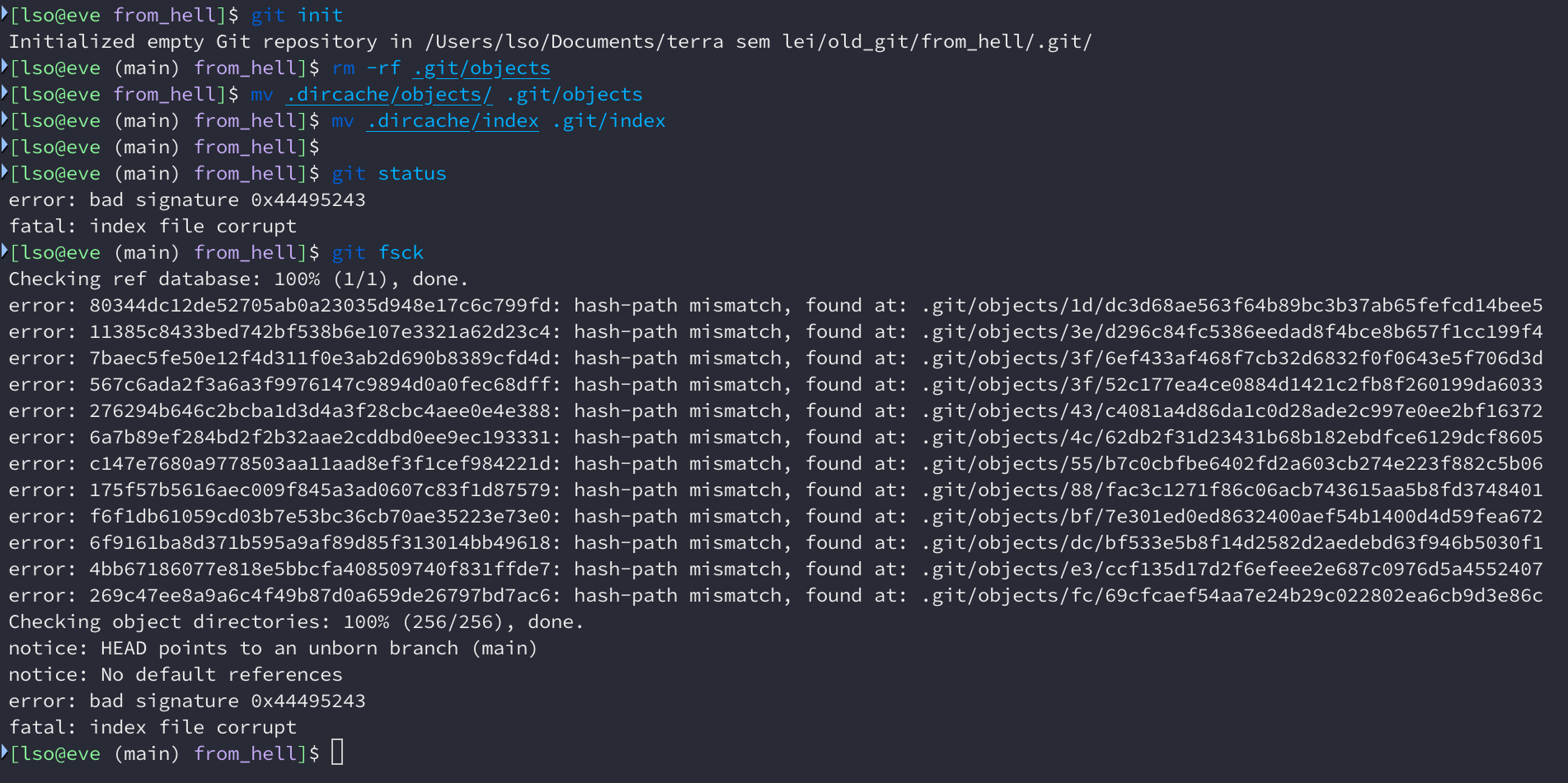1568x783 pixels.
Task: Click prompt mark on empty line above git status
Action: tap(5, 145)
